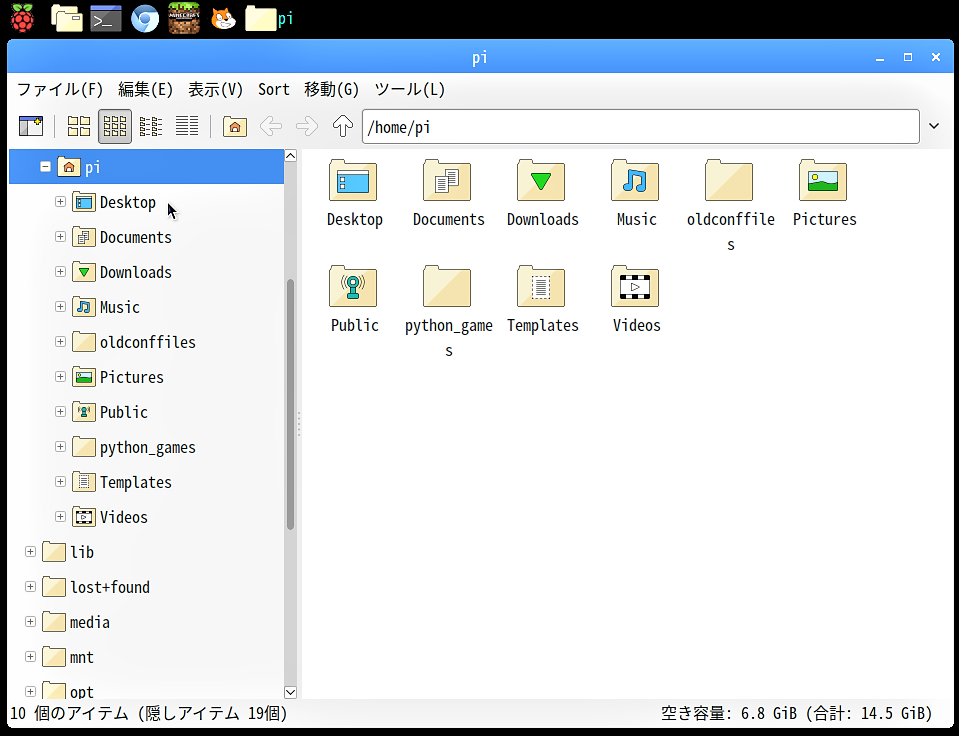Image resolution: width=959 pixels, height=736 pixels.
Task: Open Scratch cat icon in taskbar
Action: [223, 19]
